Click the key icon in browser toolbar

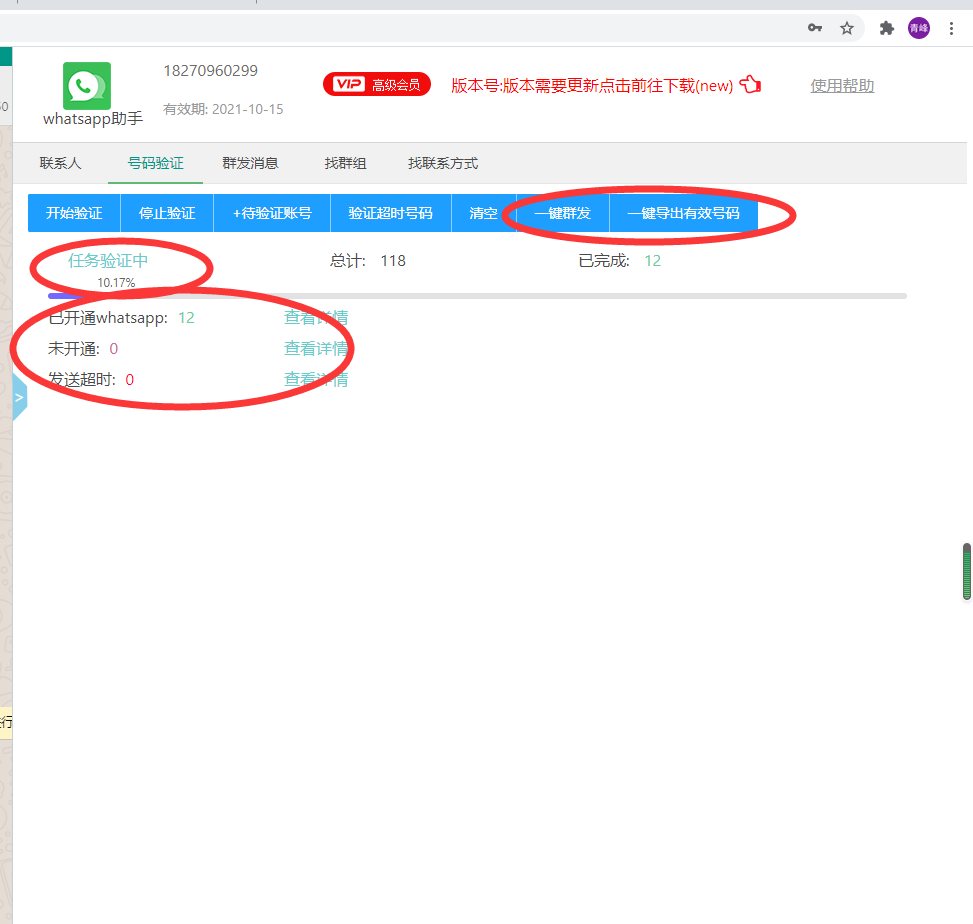click(x=815, y=28)
